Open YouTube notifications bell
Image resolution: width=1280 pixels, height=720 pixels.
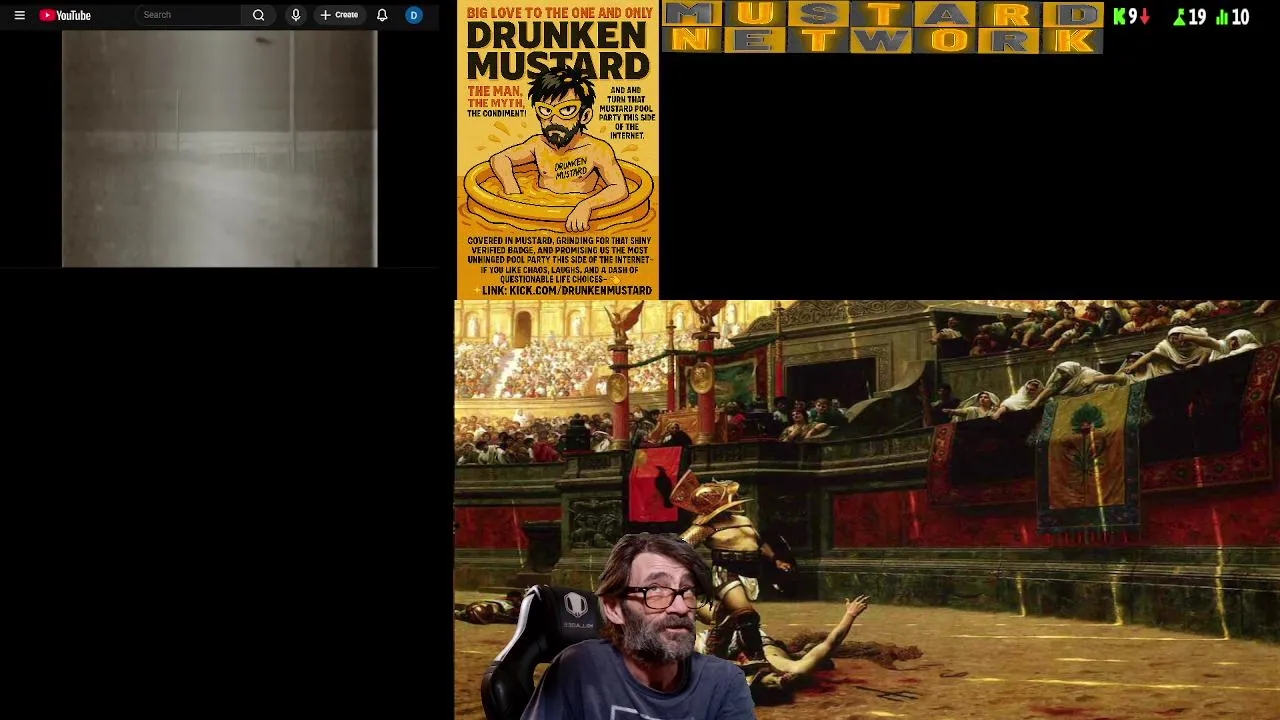pyautogui.click(x=382, y=15)
